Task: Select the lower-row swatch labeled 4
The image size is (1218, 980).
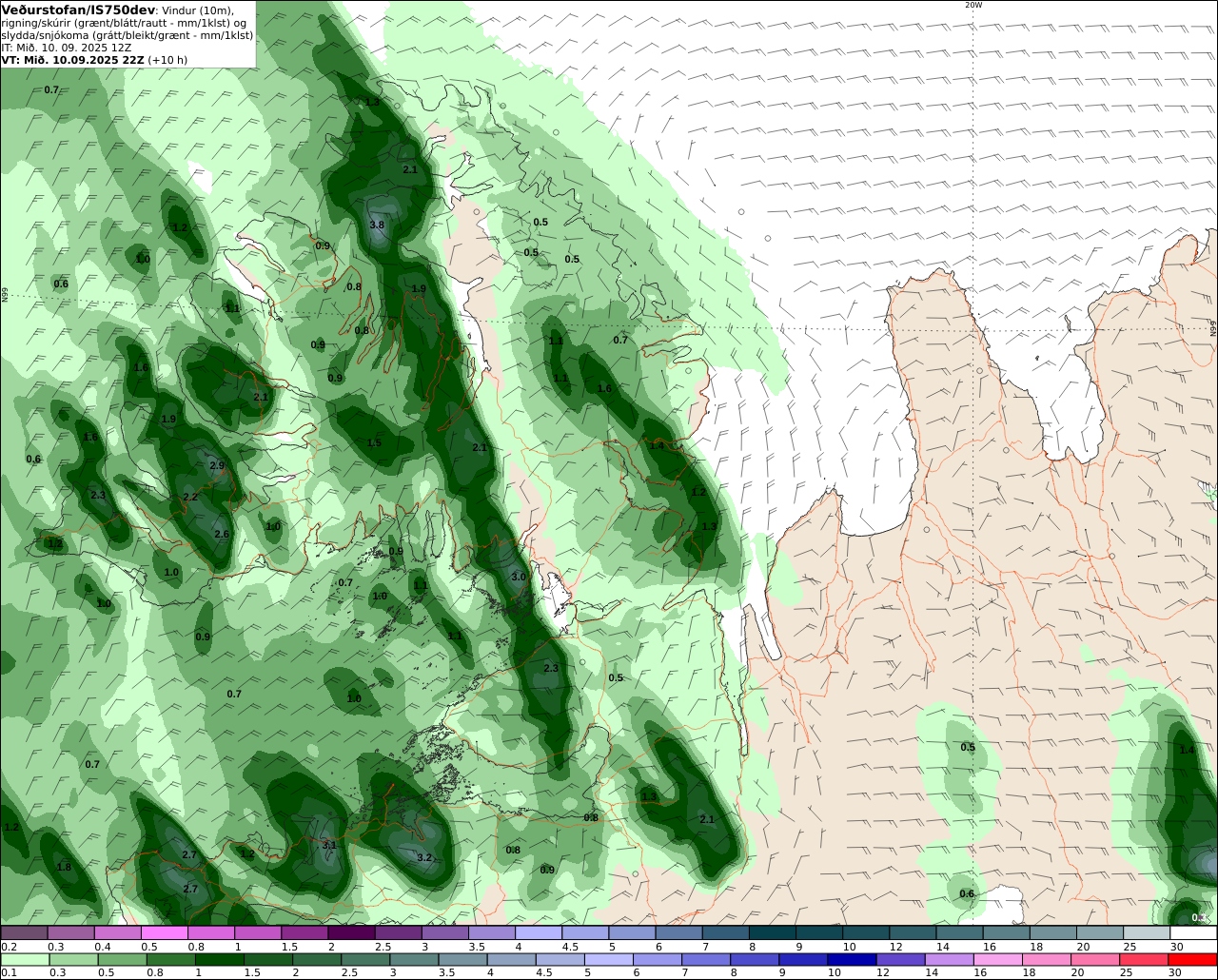Action: 511,959
